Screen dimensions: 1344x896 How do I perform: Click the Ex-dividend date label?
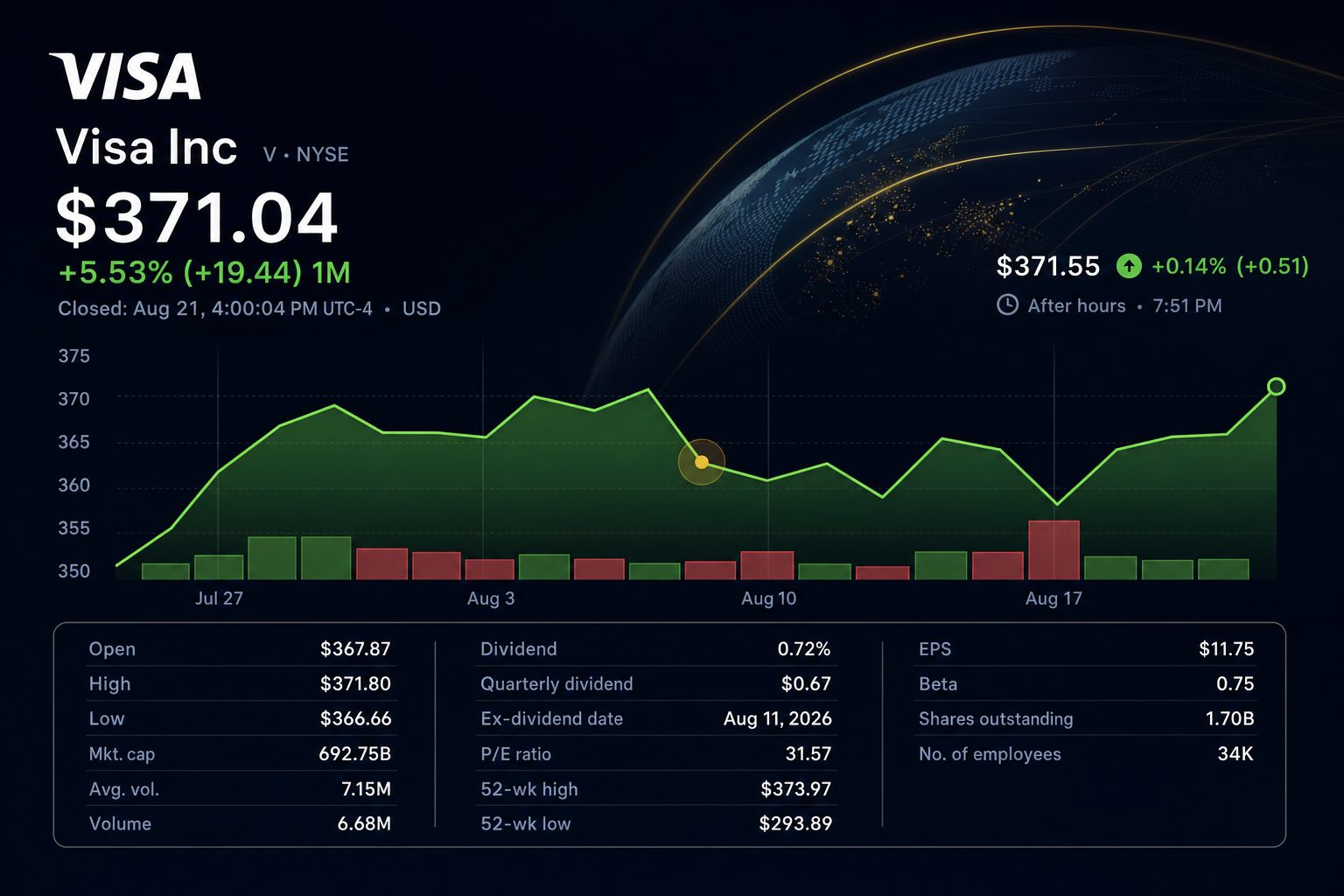[x=552, y=719]
